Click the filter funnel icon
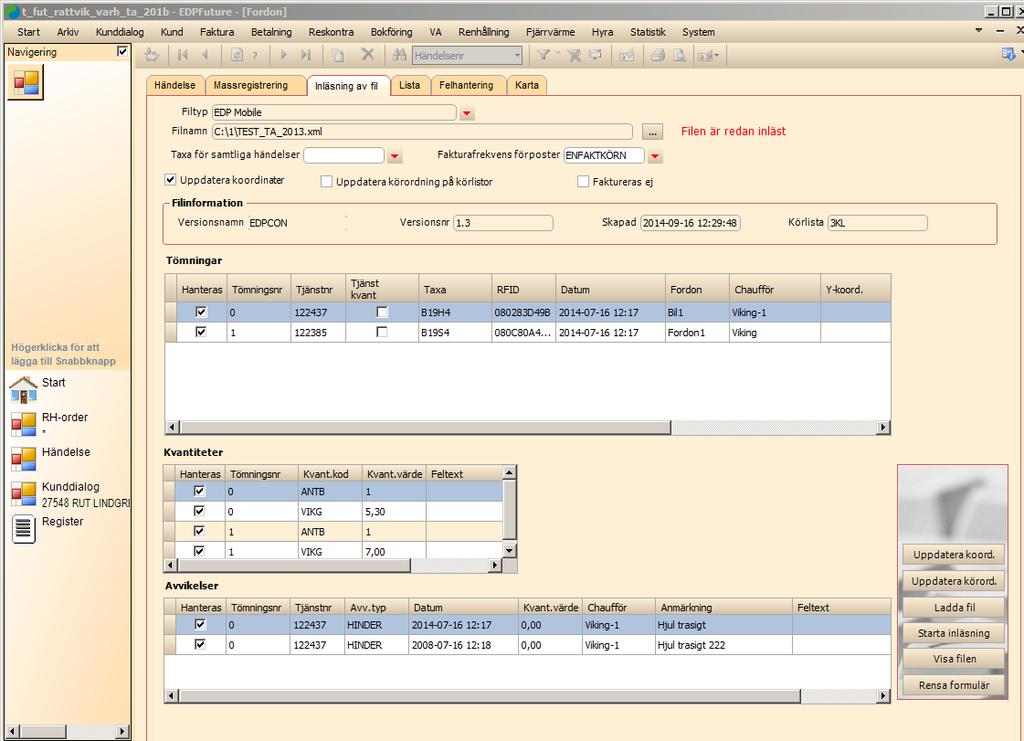The width and height of the screenshot is (1024, 741). pyautogui.click(x=543, y=55)
